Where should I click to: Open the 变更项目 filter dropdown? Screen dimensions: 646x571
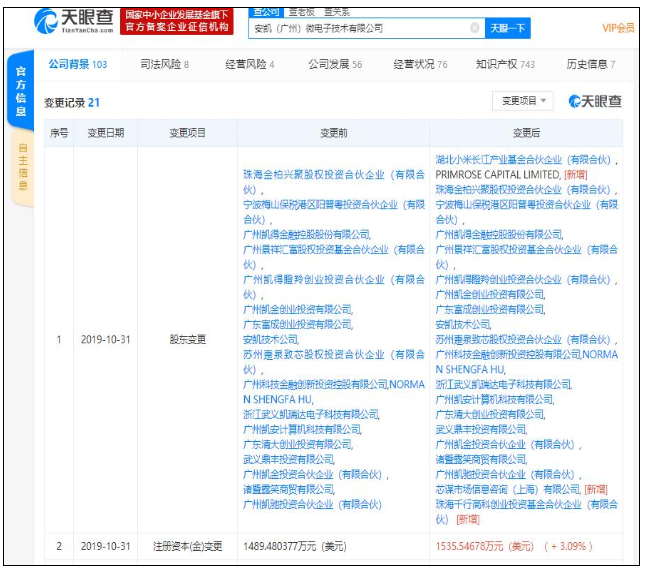(x=523, y=101)
